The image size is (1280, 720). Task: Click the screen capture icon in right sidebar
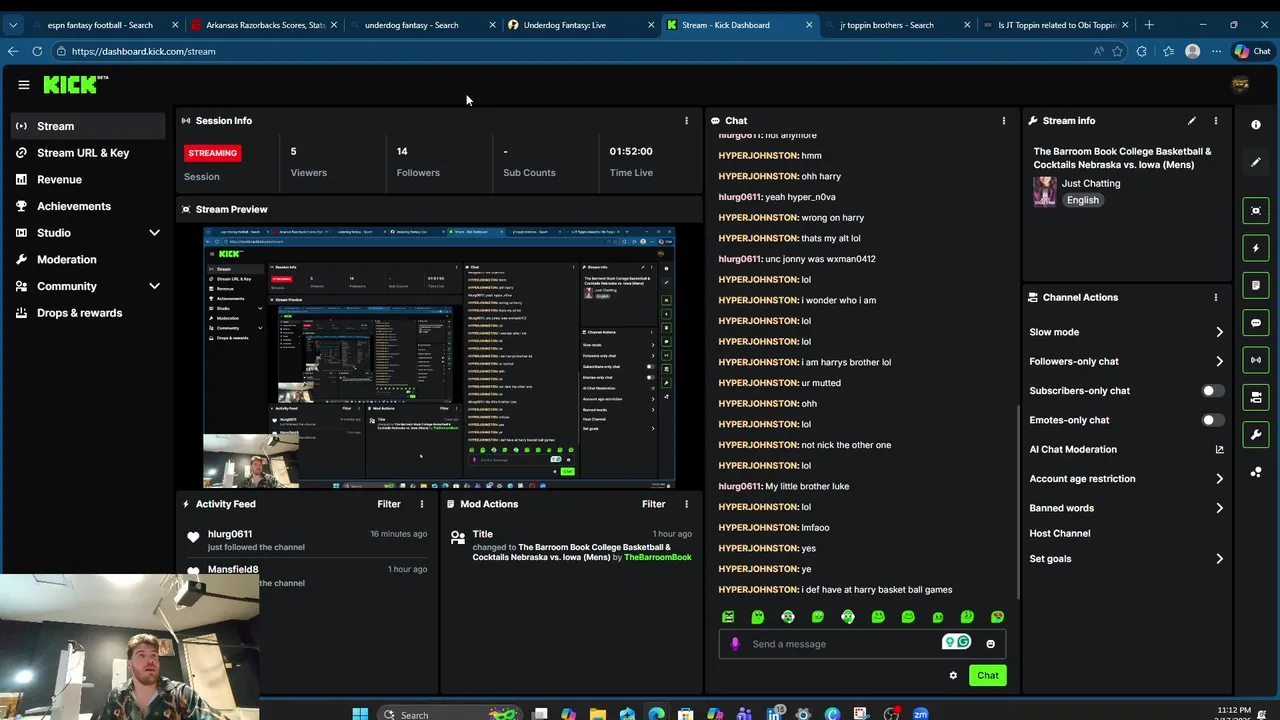click(1256, 211)
